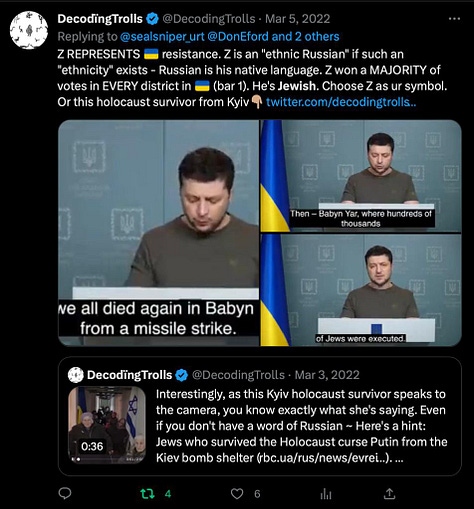Follow the twitter.com/decodingtrolls link
The height and width of the screenshot is (509, 474).
[x=341, y=102]
